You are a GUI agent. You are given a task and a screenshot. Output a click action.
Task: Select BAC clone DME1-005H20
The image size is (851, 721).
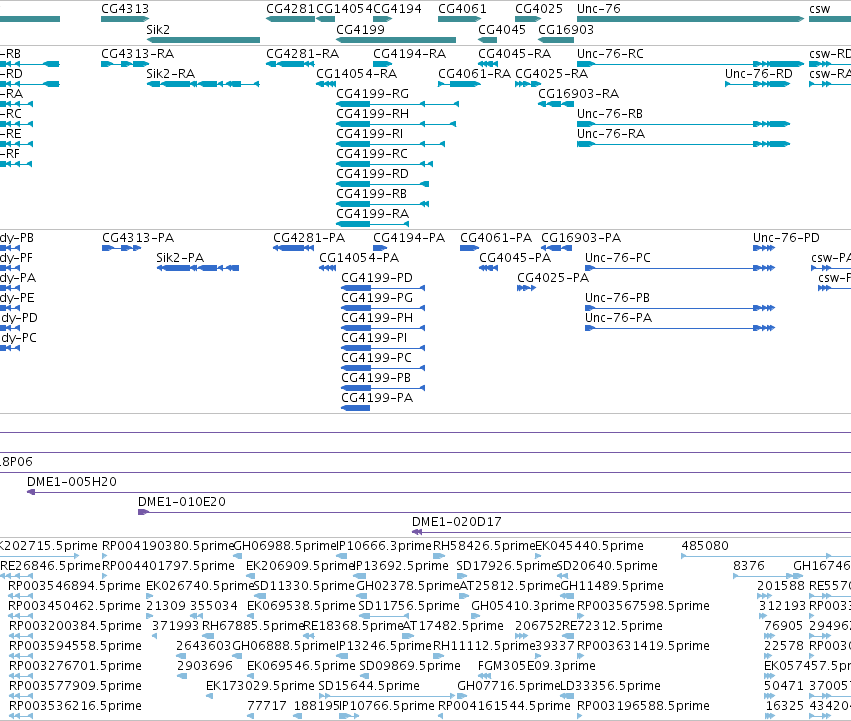click(72, 482)
